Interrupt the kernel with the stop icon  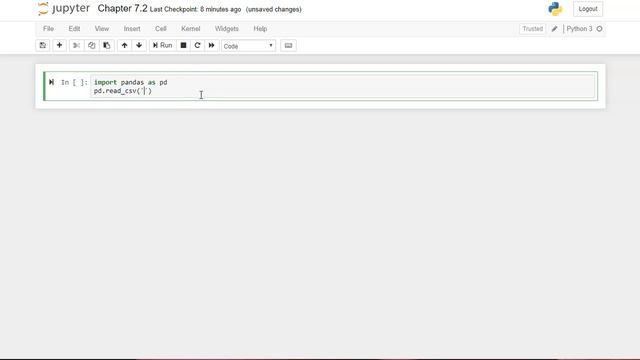[x=184, y=45]
